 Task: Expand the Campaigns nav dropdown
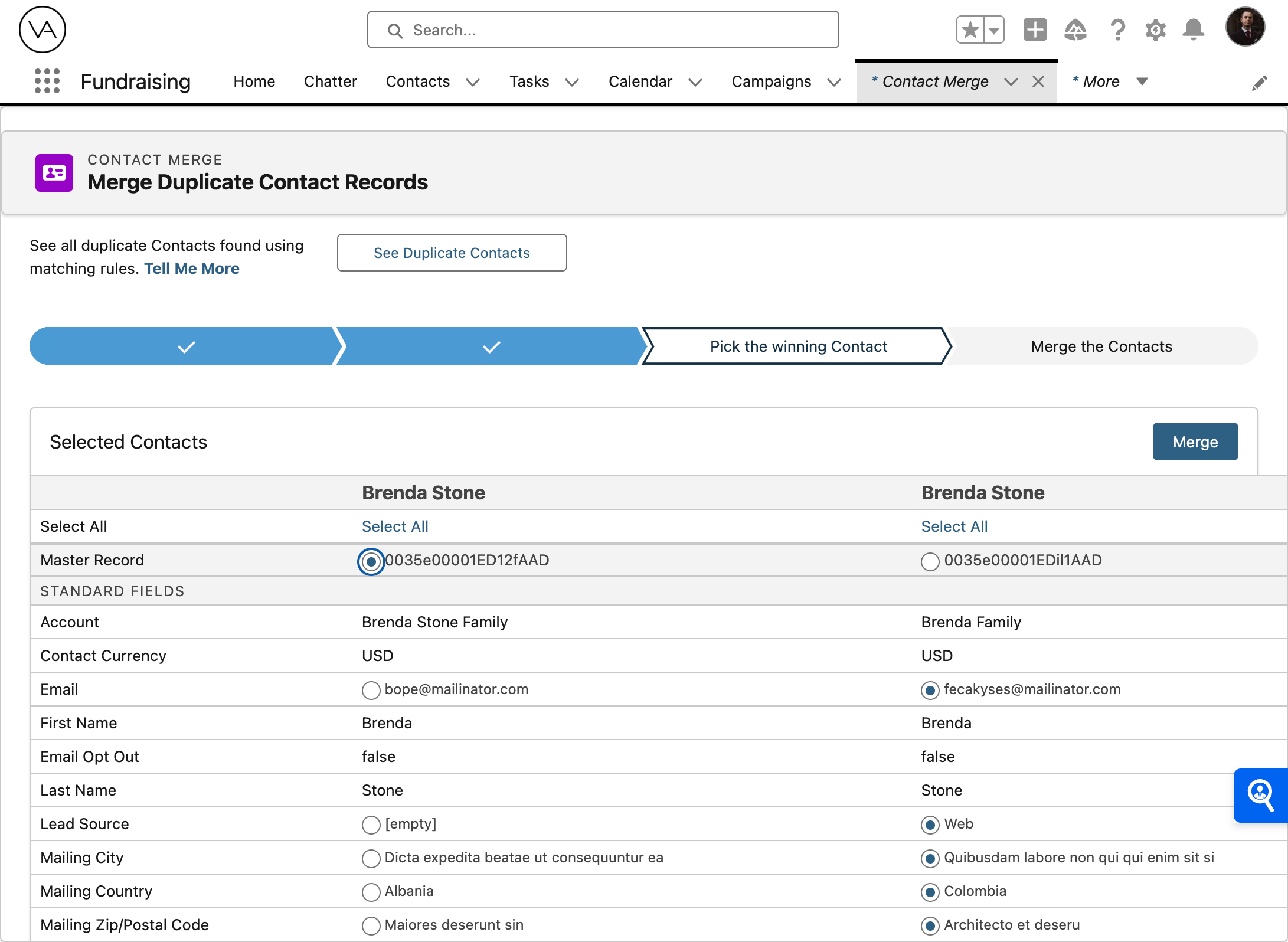[x=833, y=82]
